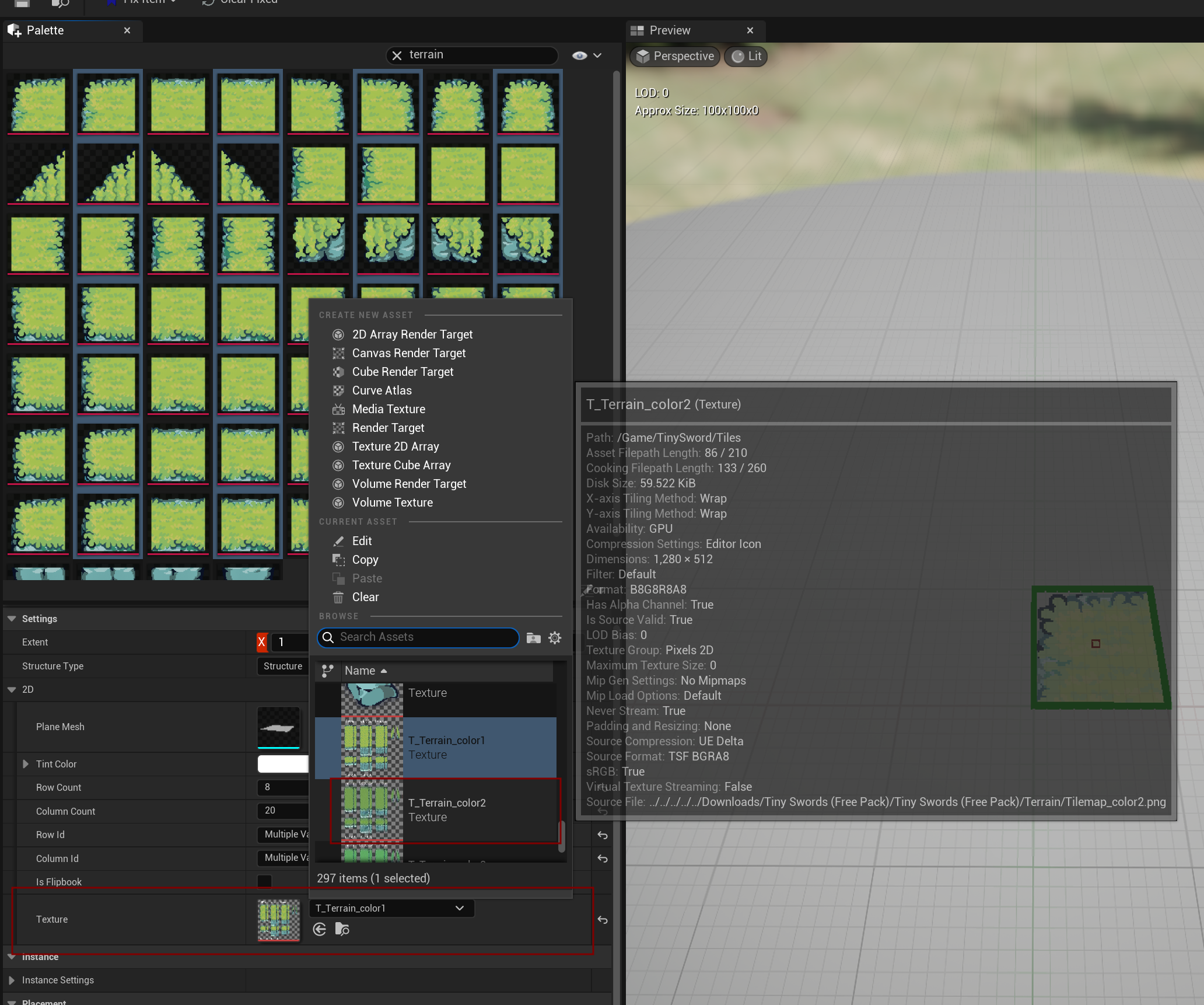Click the clear search X icon
Image resolution: width=1204 pixels, height=1005 pixels.
(397, 55)
